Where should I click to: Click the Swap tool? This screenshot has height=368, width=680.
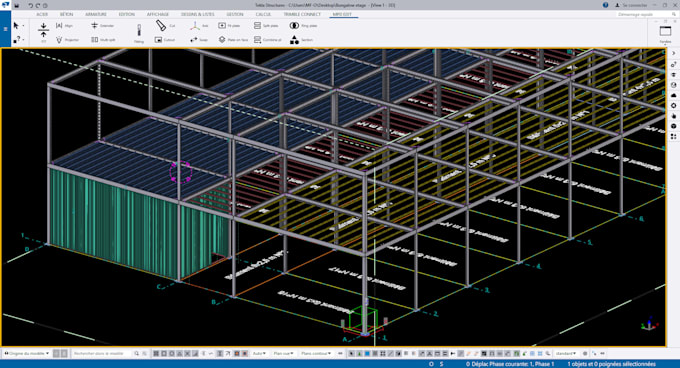pyautogui.click(x=199, y=40)
